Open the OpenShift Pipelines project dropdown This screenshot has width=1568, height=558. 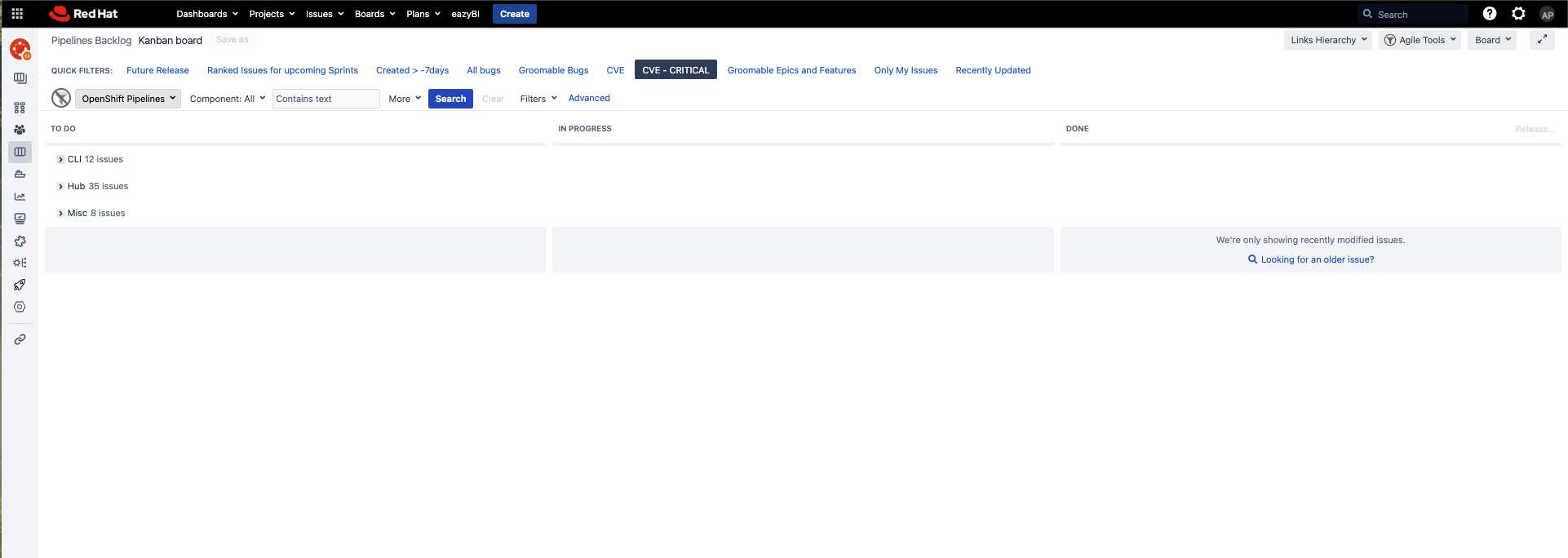point(128,99)
